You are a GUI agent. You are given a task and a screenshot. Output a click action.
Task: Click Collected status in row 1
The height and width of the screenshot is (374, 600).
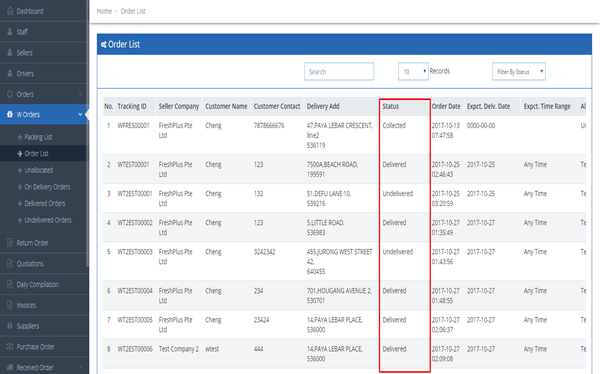pos(394,126)
